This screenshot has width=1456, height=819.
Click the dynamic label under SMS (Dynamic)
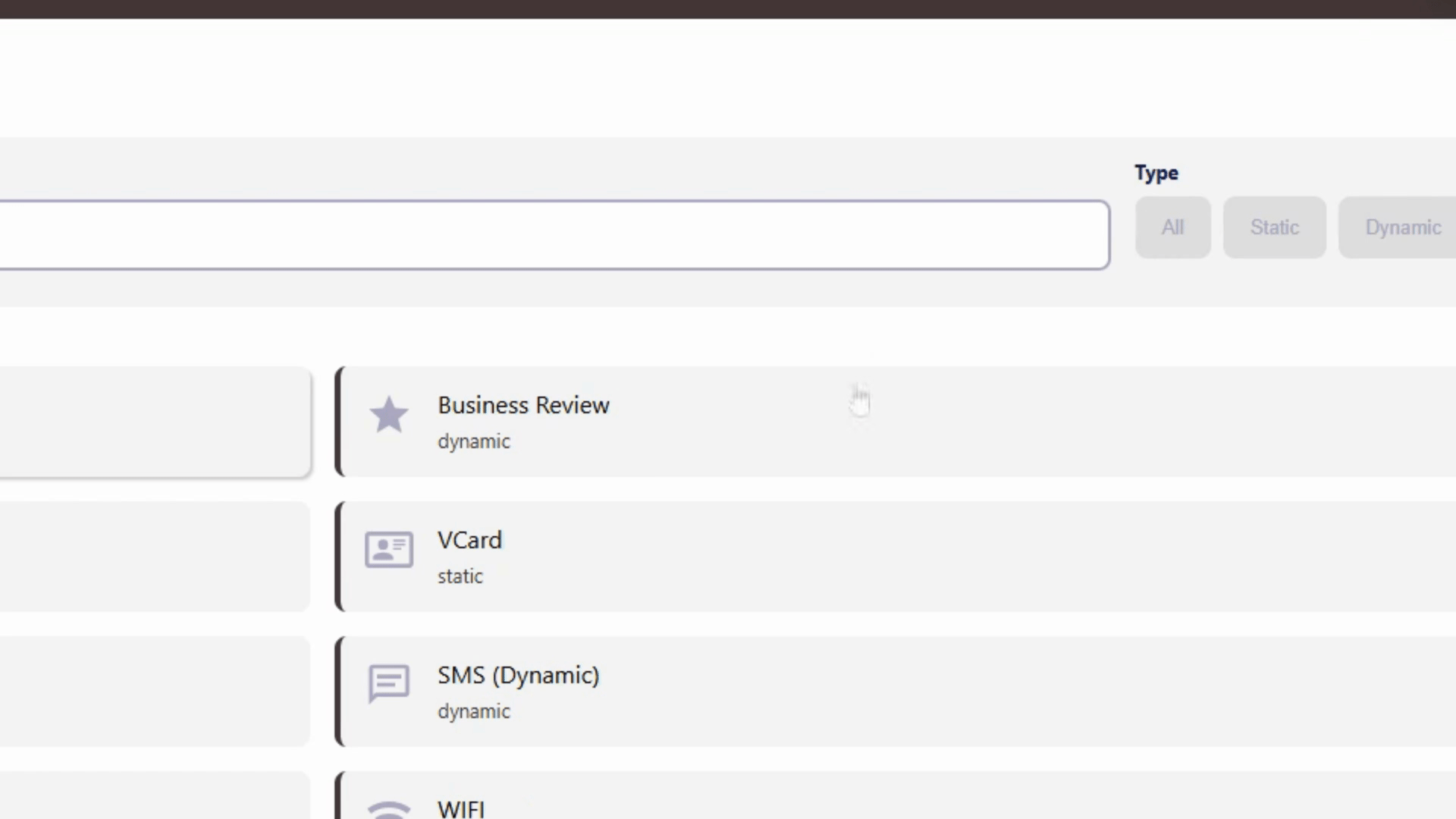point(474,712)
